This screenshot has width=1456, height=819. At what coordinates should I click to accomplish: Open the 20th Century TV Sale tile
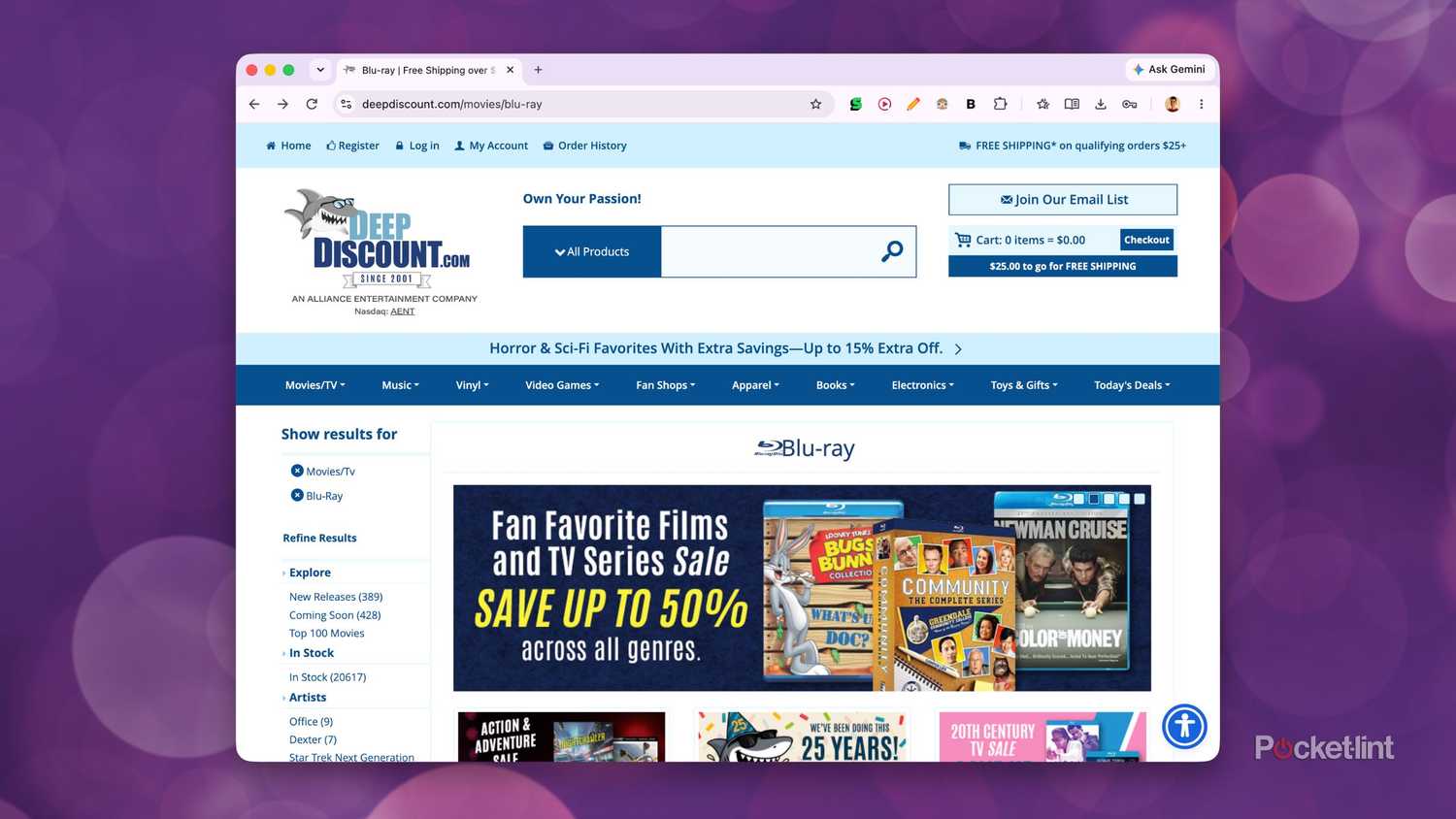1042,737
